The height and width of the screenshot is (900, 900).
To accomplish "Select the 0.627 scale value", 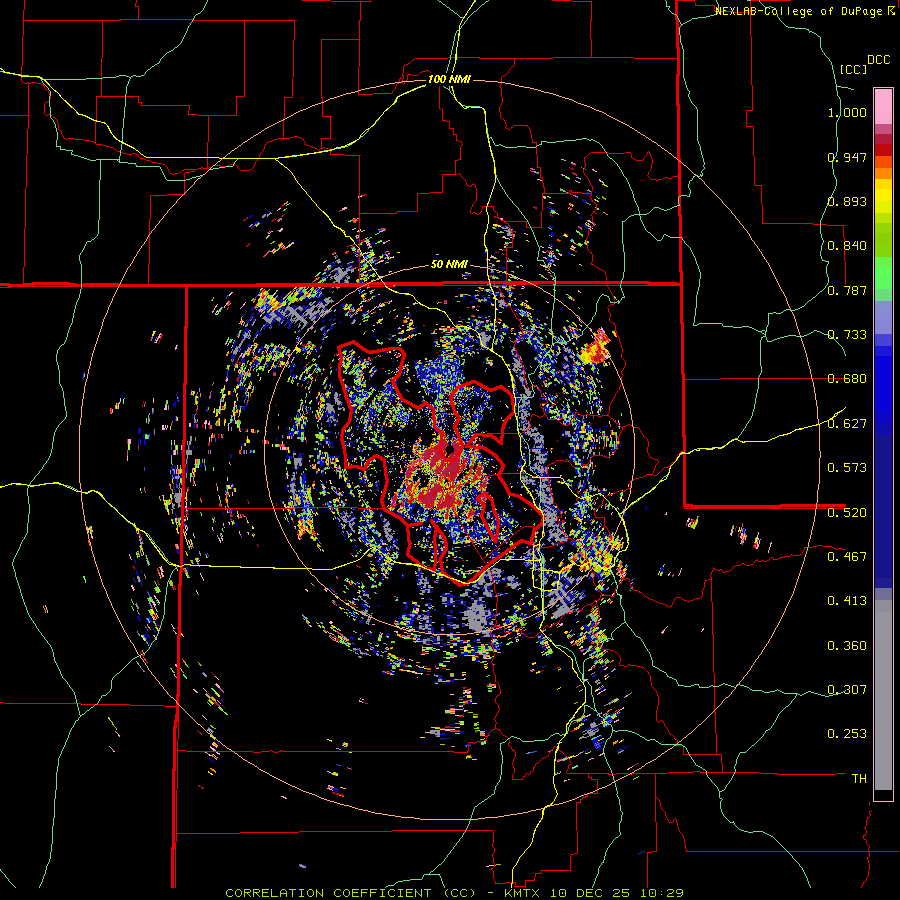I will (x=847, y=424).
